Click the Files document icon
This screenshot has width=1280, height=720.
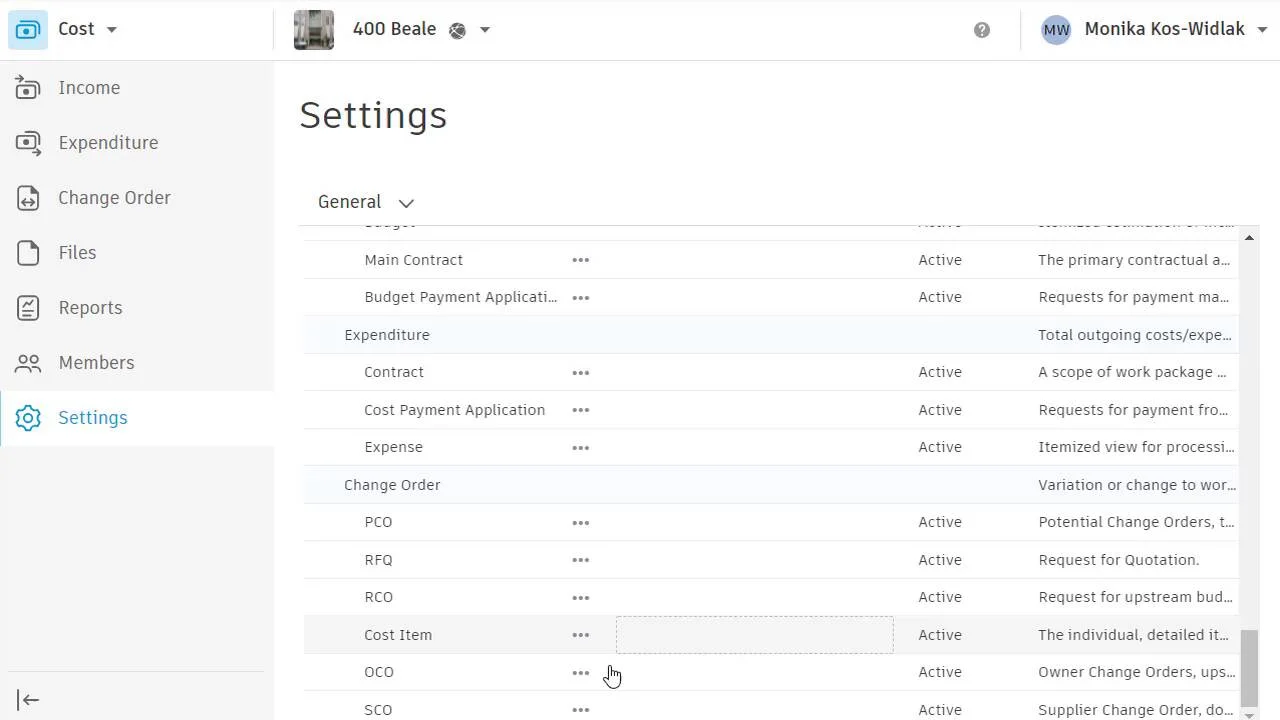pyautogui.click(x=28, y=253)
